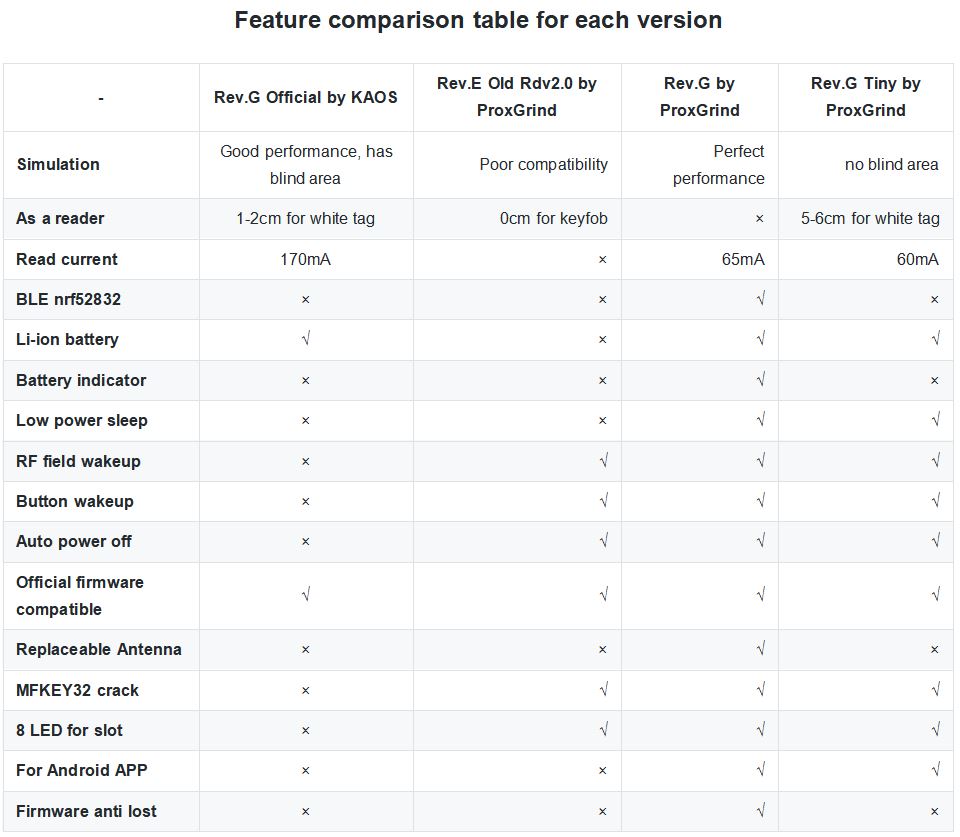Image resolution: width=960 pixels, height=837 pixels.
Task: Select the "0cm for keyfob" cell
Action: click(x=554, y=218)
